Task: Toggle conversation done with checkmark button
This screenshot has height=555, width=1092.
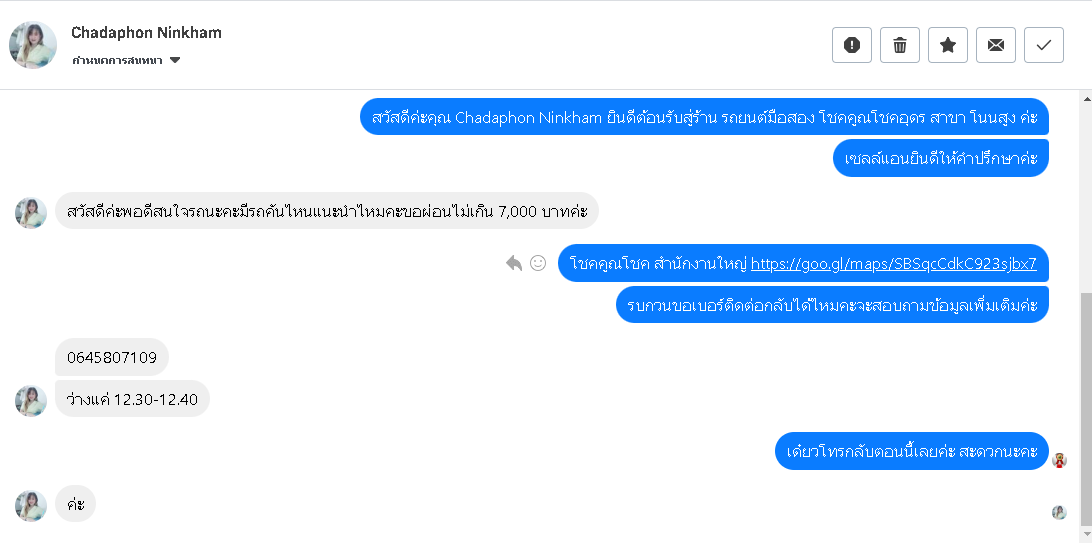Action: pyautogui.click(x=1044, y=45)
